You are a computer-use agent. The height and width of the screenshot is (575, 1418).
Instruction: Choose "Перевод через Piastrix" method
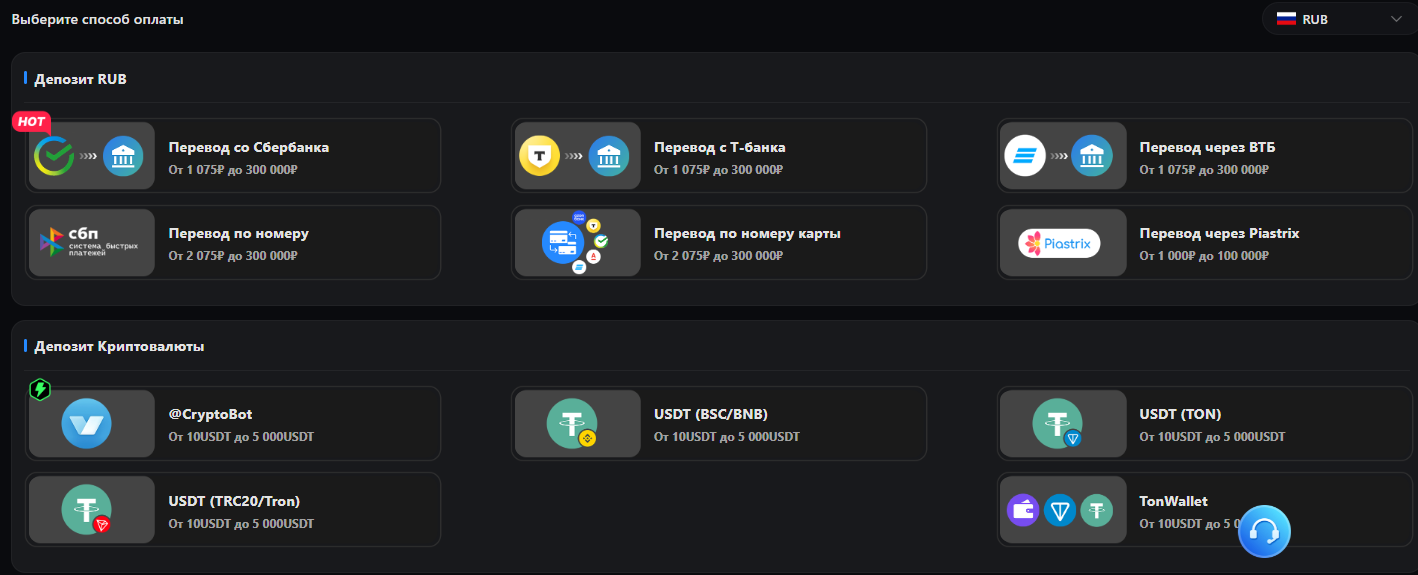[1219, 234]
